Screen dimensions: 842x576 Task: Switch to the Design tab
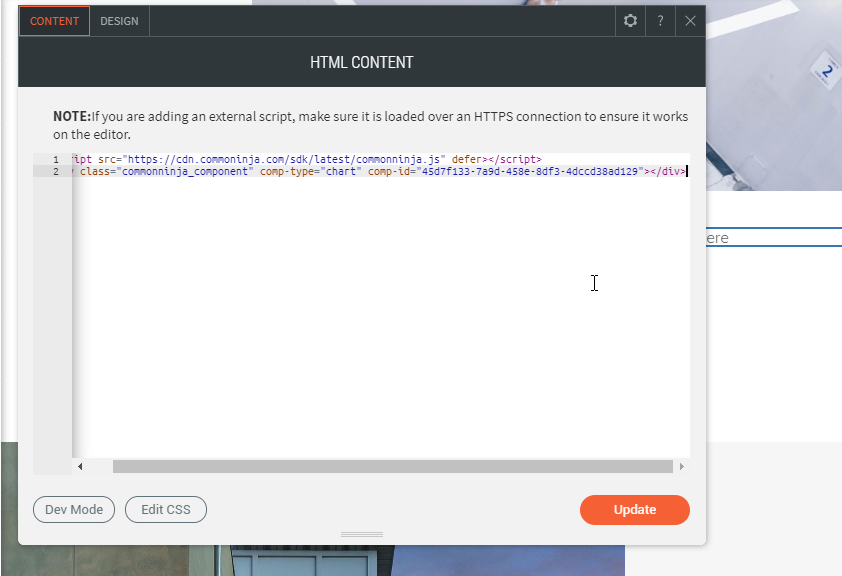pyautogui.click(x=119, y=21)
